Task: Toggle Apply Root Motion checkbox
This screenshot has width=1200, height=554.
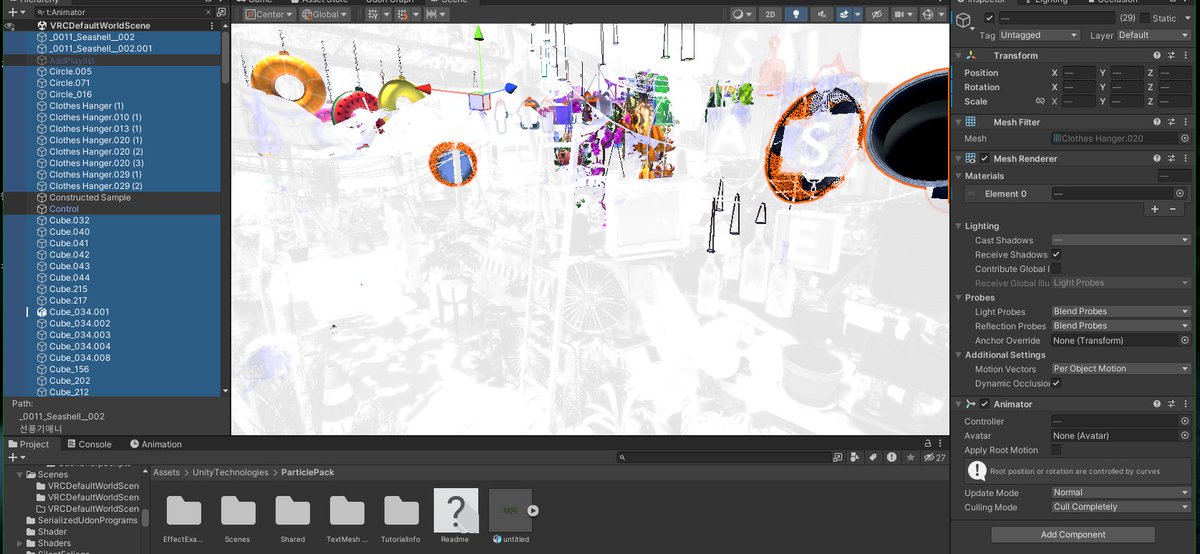Action: click(1056, 450)
